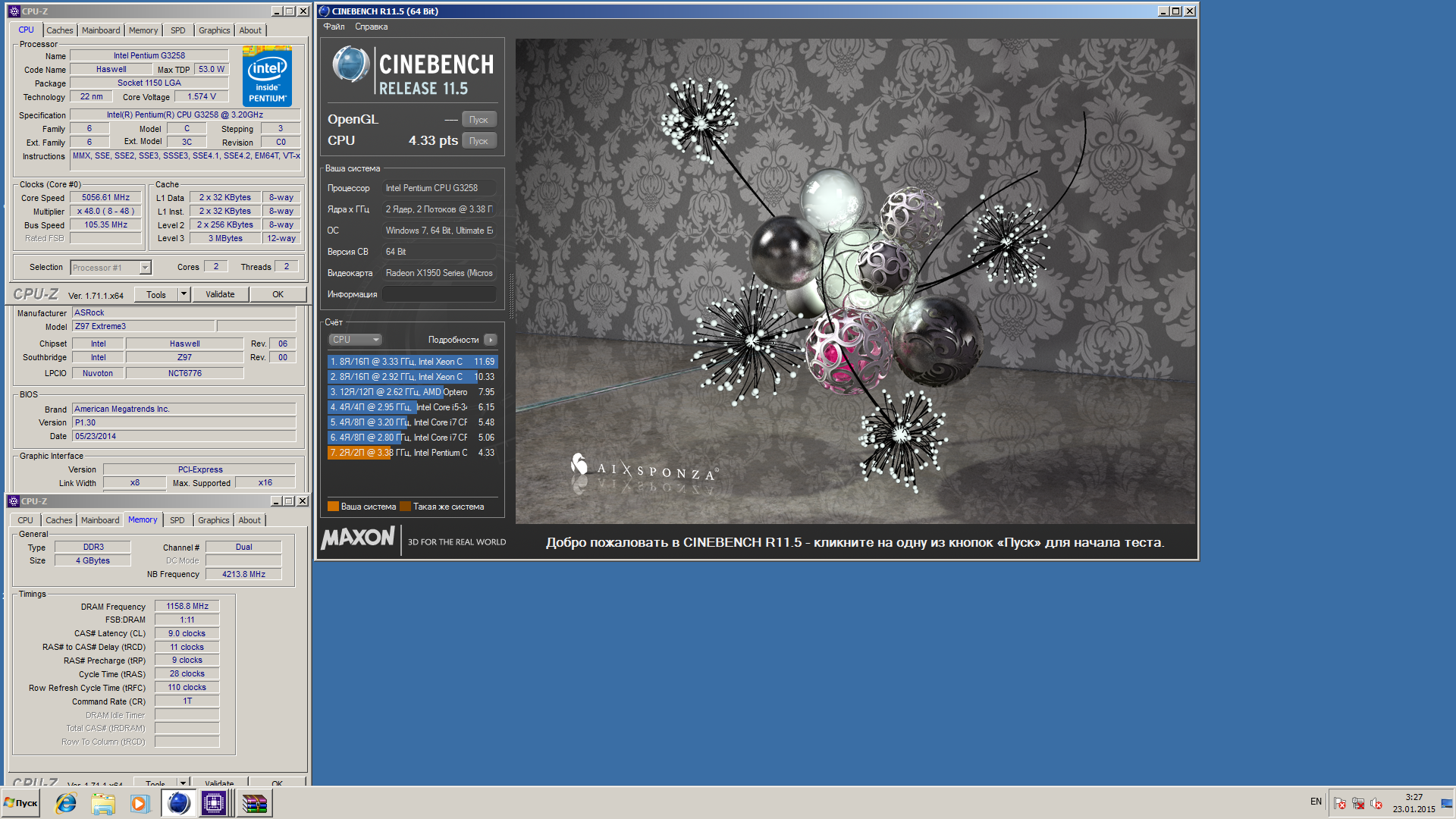1456x819 pixels.
Task: Open About tab in top CPU-Z window
Action: tap(250, 30)
